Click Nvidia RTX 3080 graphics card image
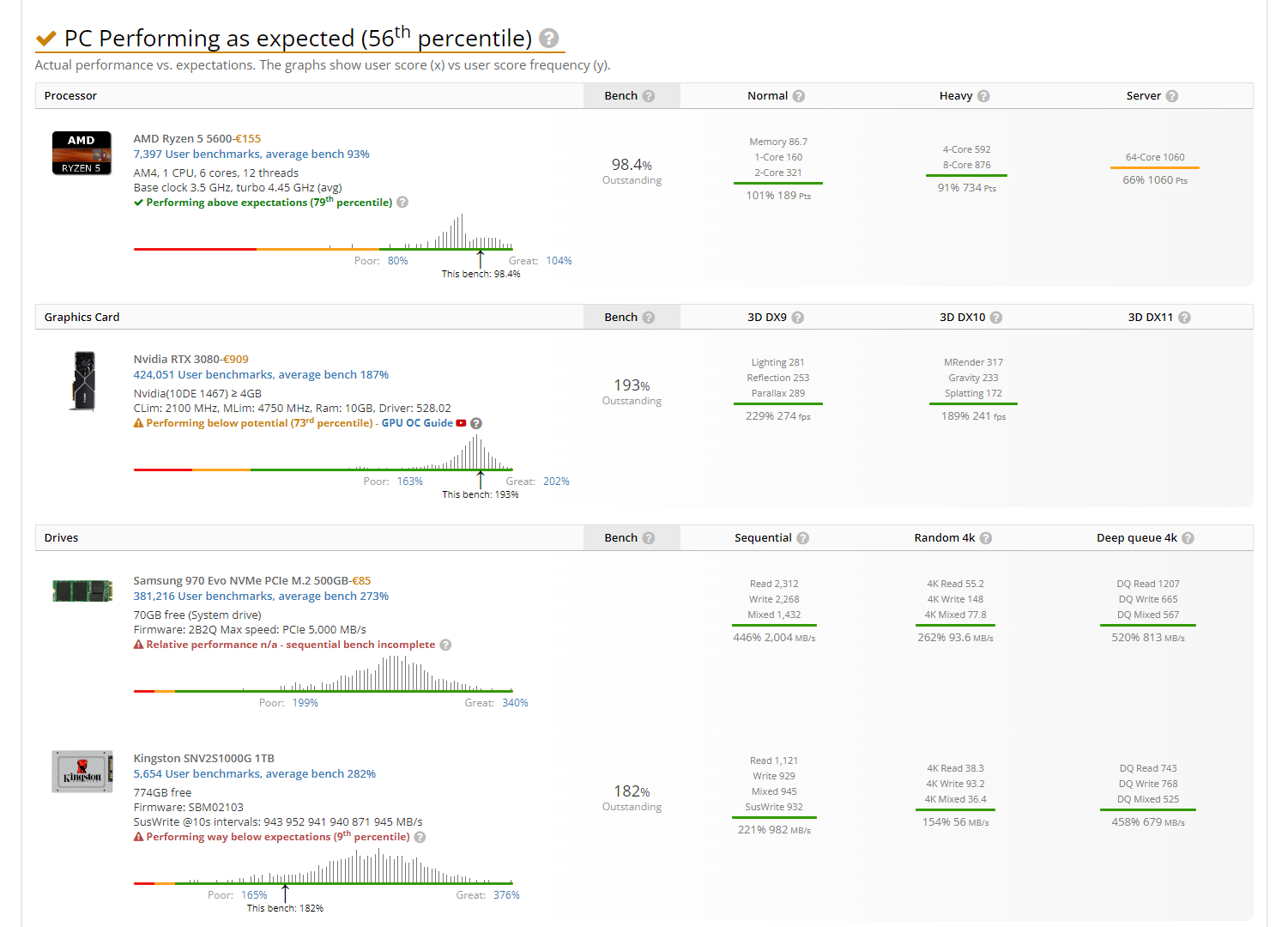 [83, 381]
